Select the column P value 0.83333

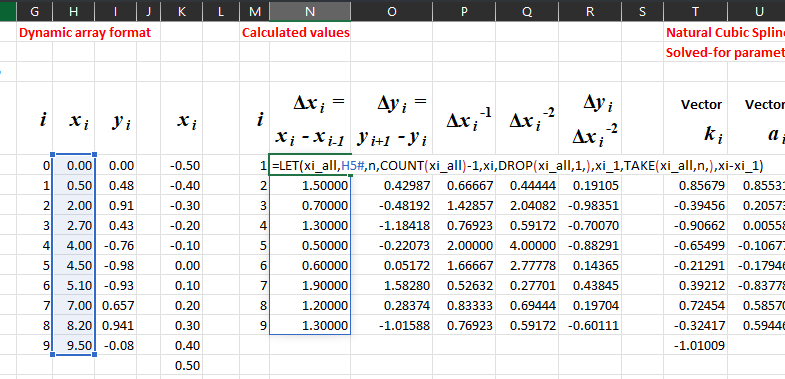pyautogui.click(x=464, y=306)
